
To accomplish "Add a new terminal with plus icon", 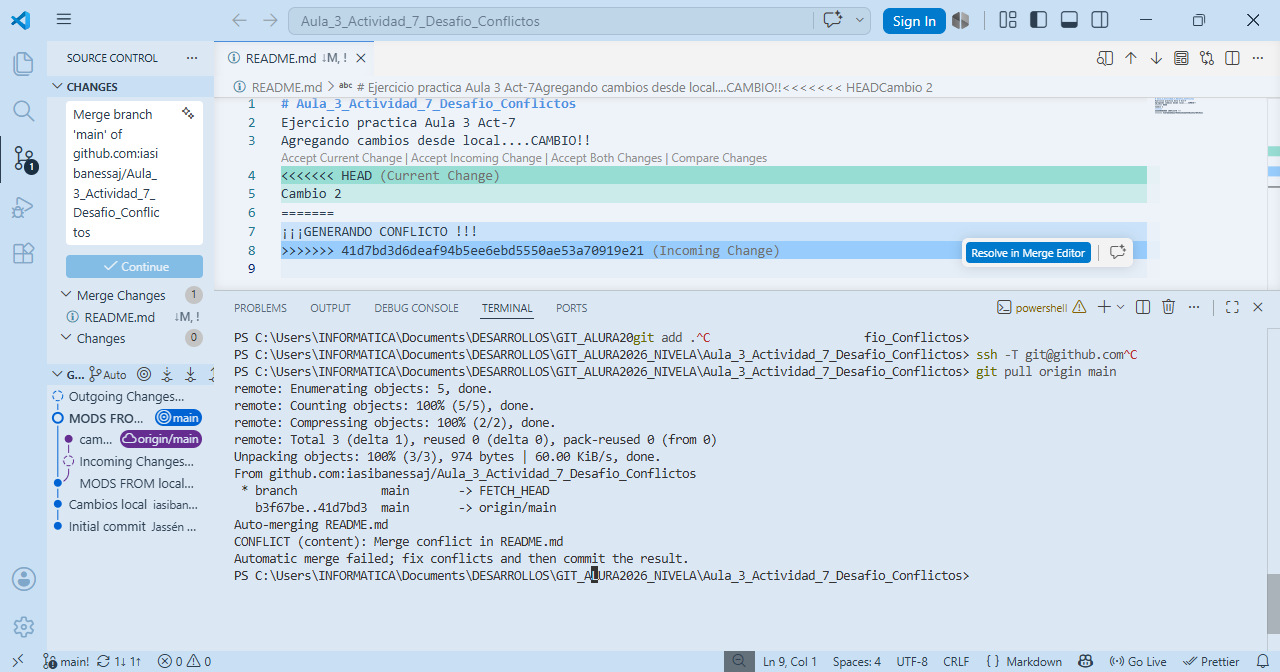I will point(1105,307).
